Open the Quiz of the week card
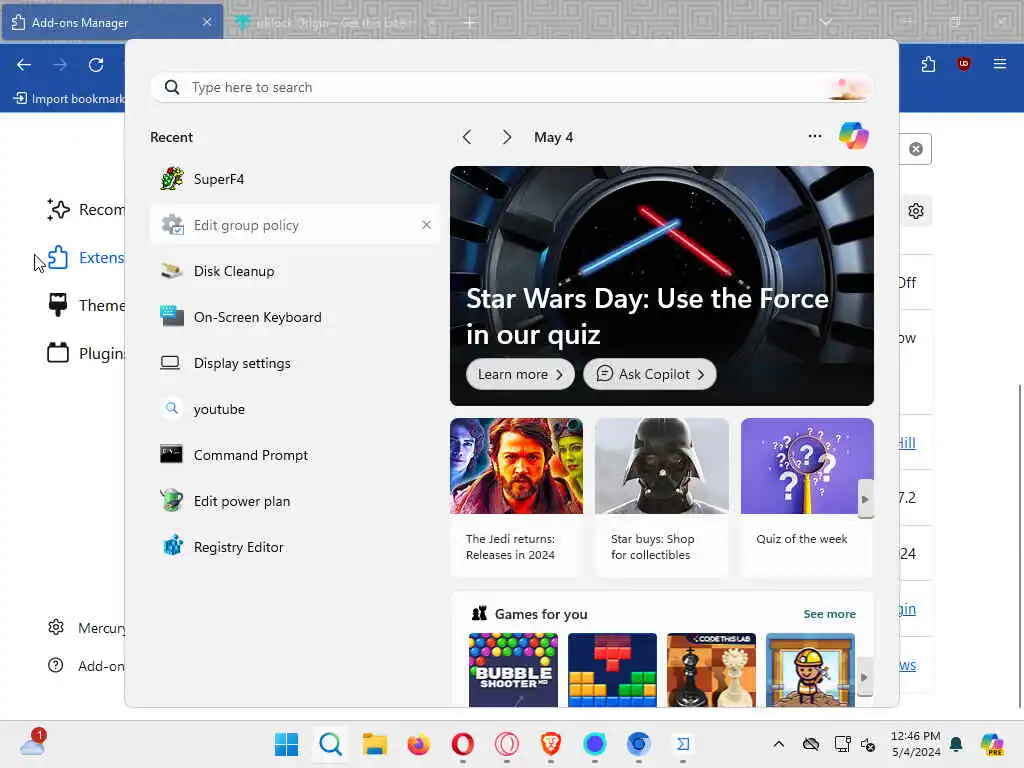Screen dimensions: 1024x768 tap(807, 498)
